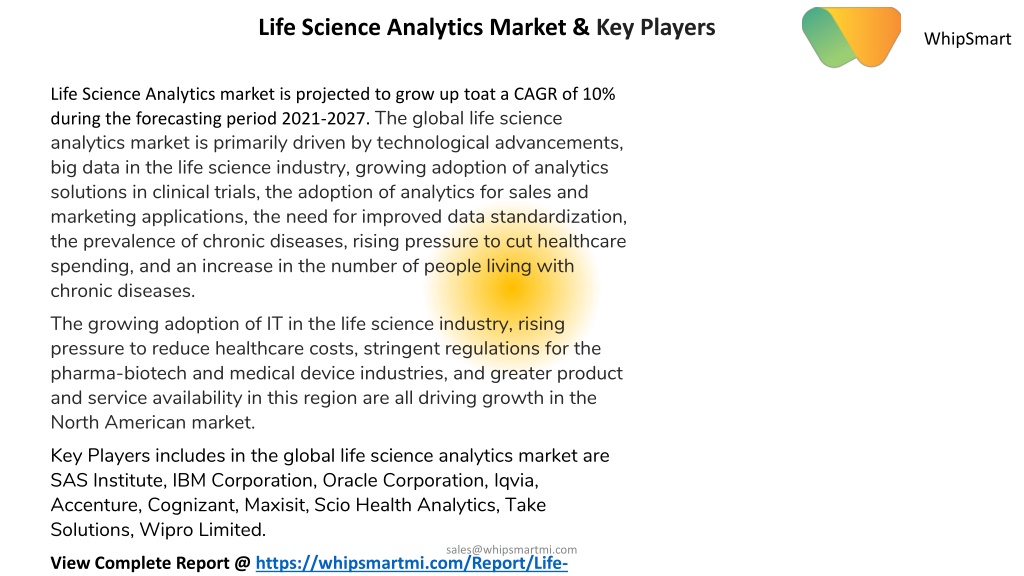Click the words SAS Institute

106,480
